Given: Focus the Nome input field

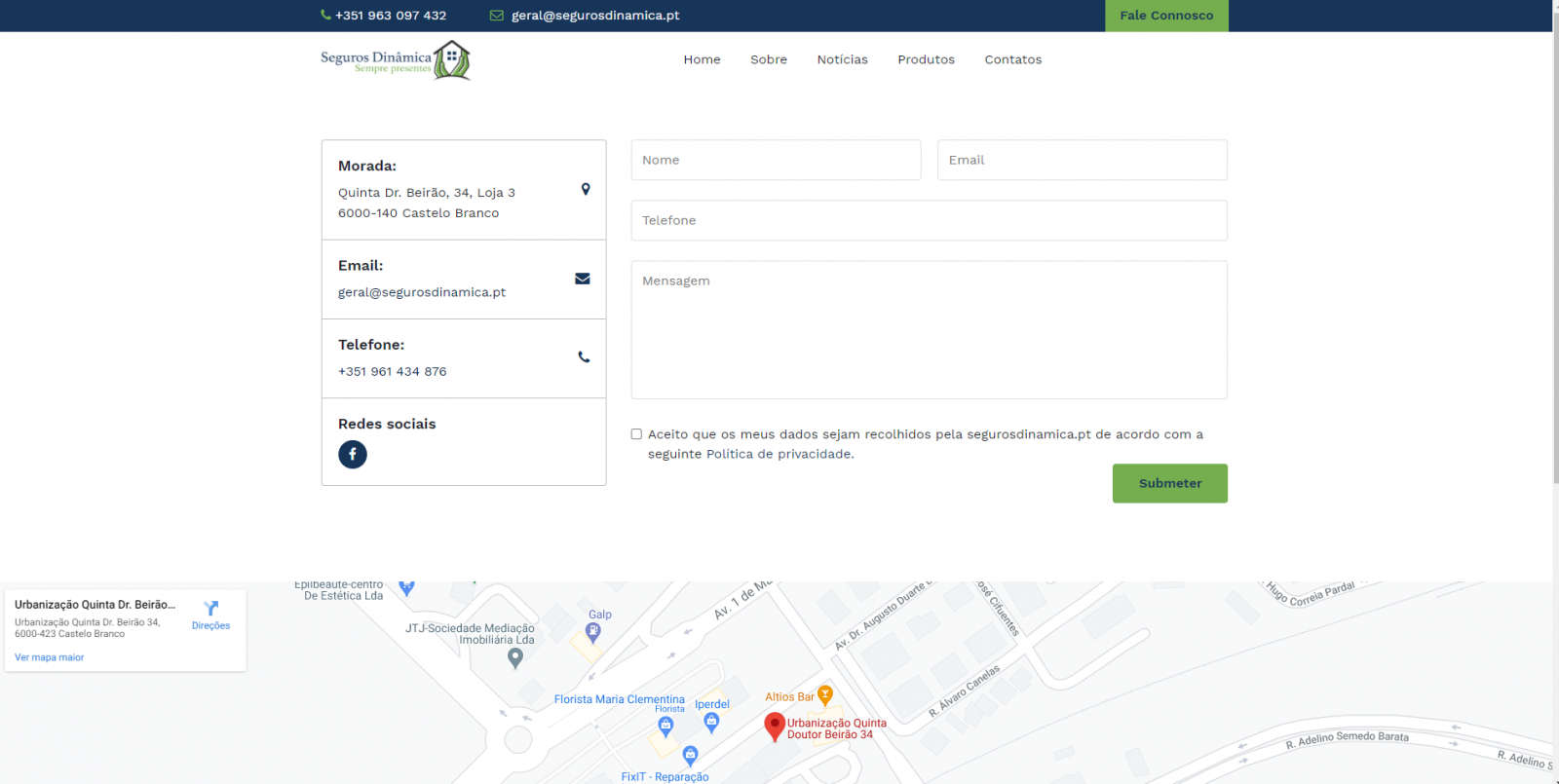Looking at the screenshot, I should 776,160.
